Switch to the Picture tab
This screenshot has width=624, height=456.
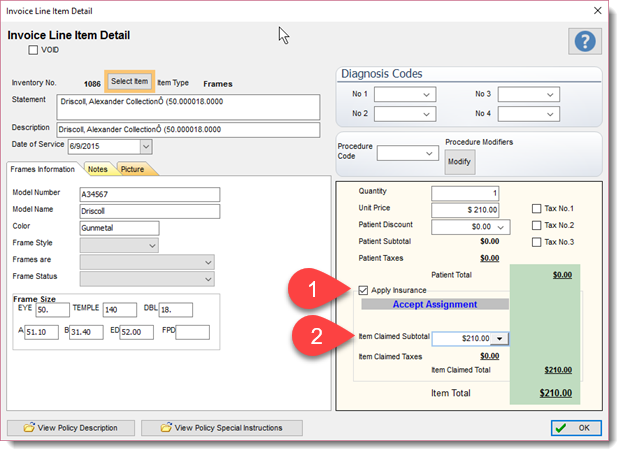pyautogui.click(x=133, y=169)
